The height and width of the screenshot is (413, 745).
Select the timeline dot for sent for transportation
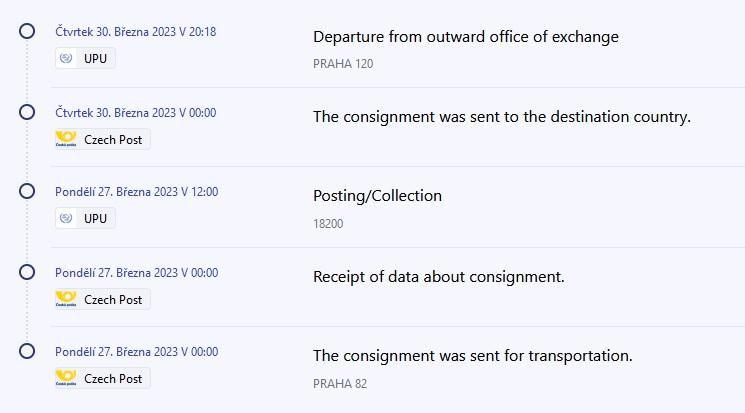click(x=27, y=351)
